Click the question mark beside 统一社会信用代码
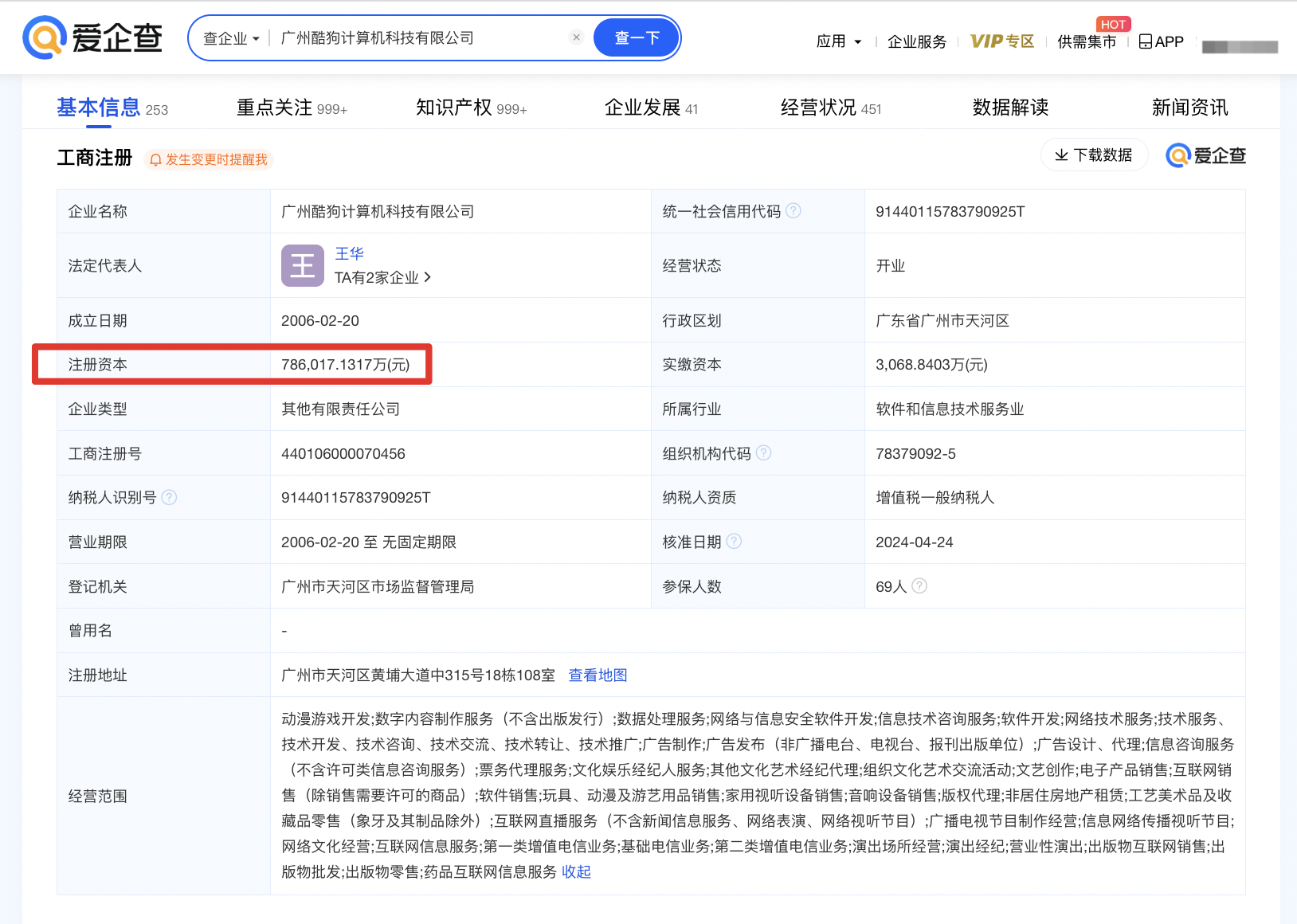 [x=793, y=211]
